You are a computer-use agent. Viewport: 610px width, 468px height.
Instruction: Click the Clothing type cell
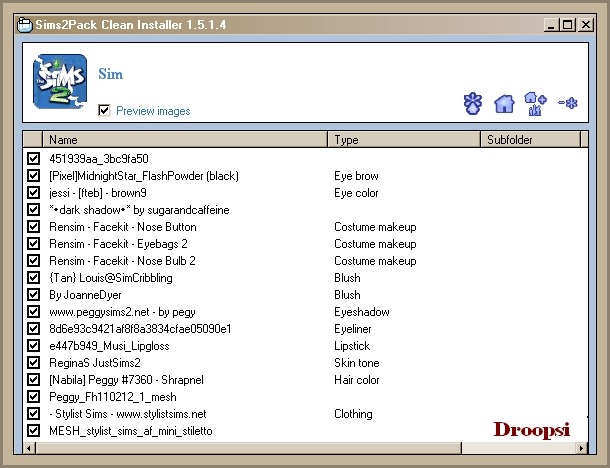[x=353, y=414]
